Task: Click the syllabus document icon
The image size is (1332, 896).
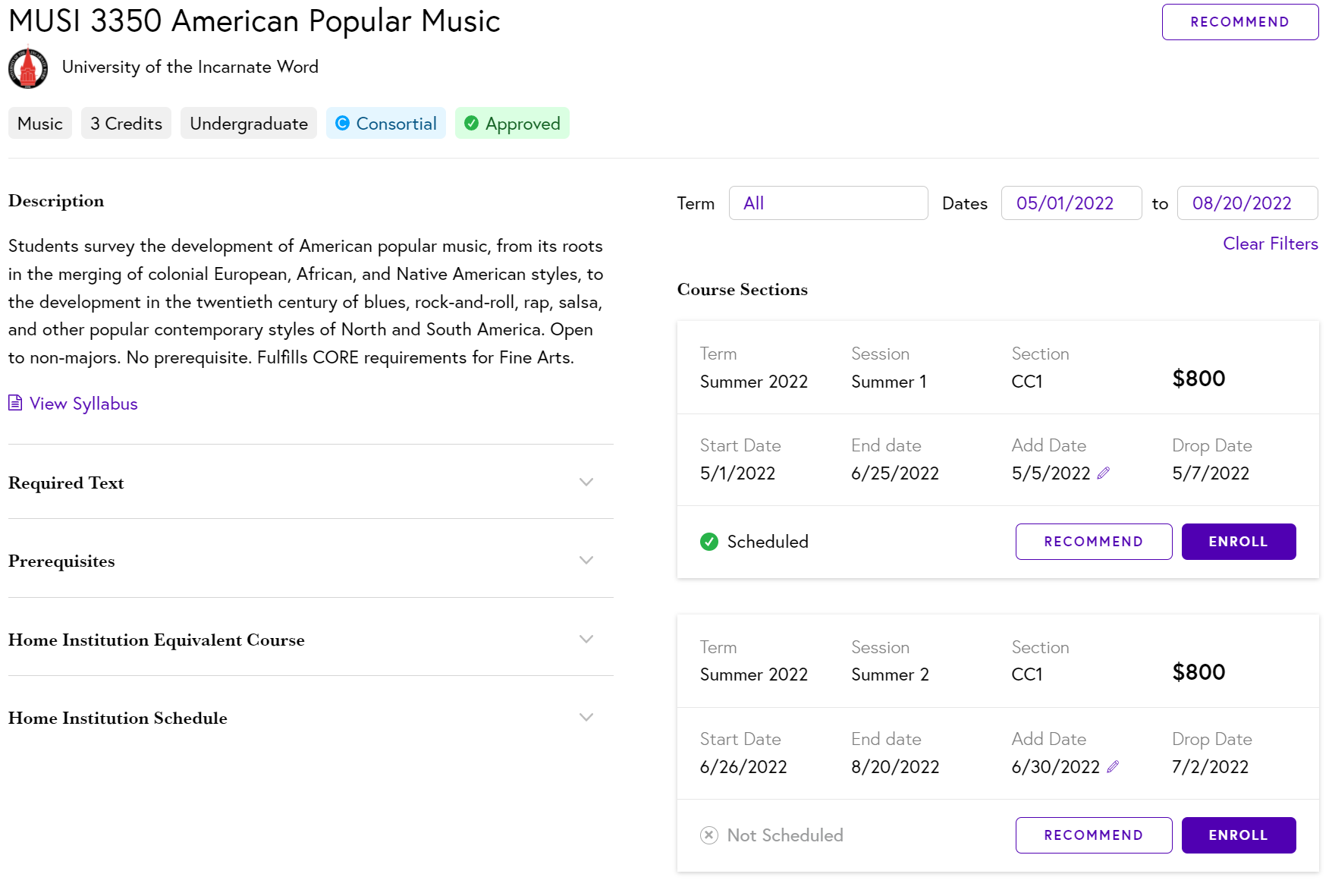Action: coord(15,403)
